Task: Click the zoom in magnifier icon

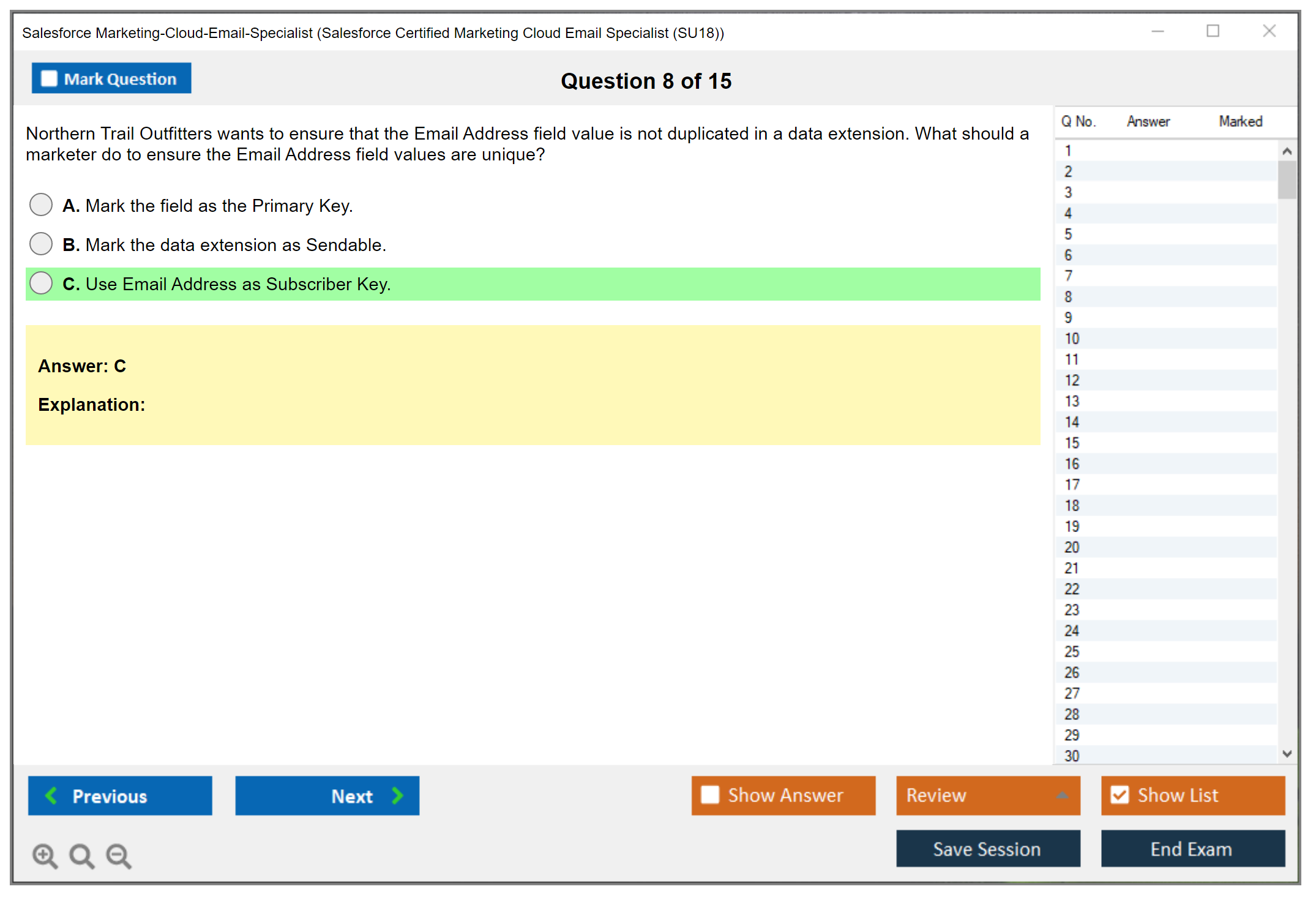Action: [45, 855]
